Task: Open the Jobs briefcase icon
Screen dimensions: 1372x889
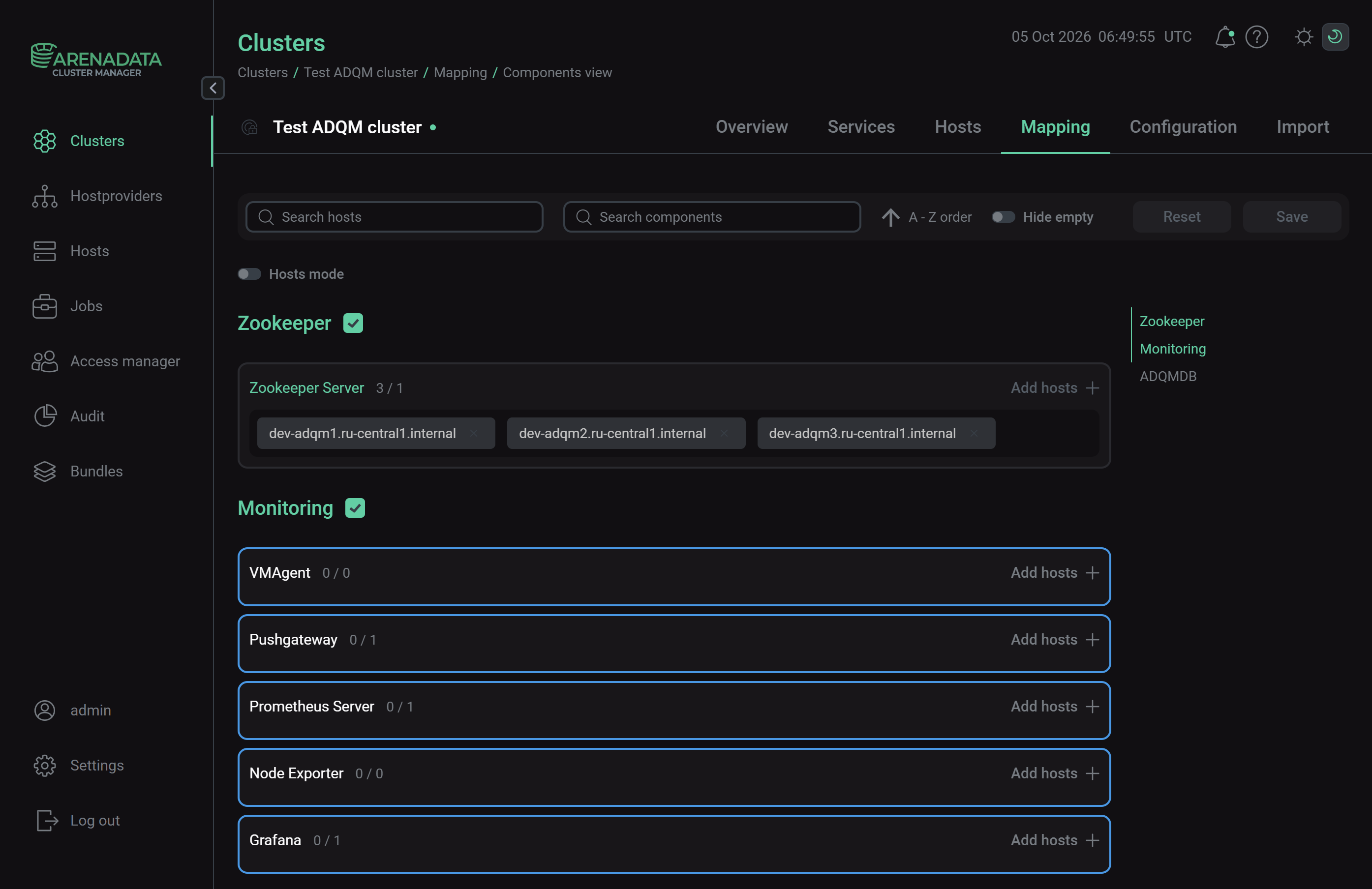Action: pos(44,306)
